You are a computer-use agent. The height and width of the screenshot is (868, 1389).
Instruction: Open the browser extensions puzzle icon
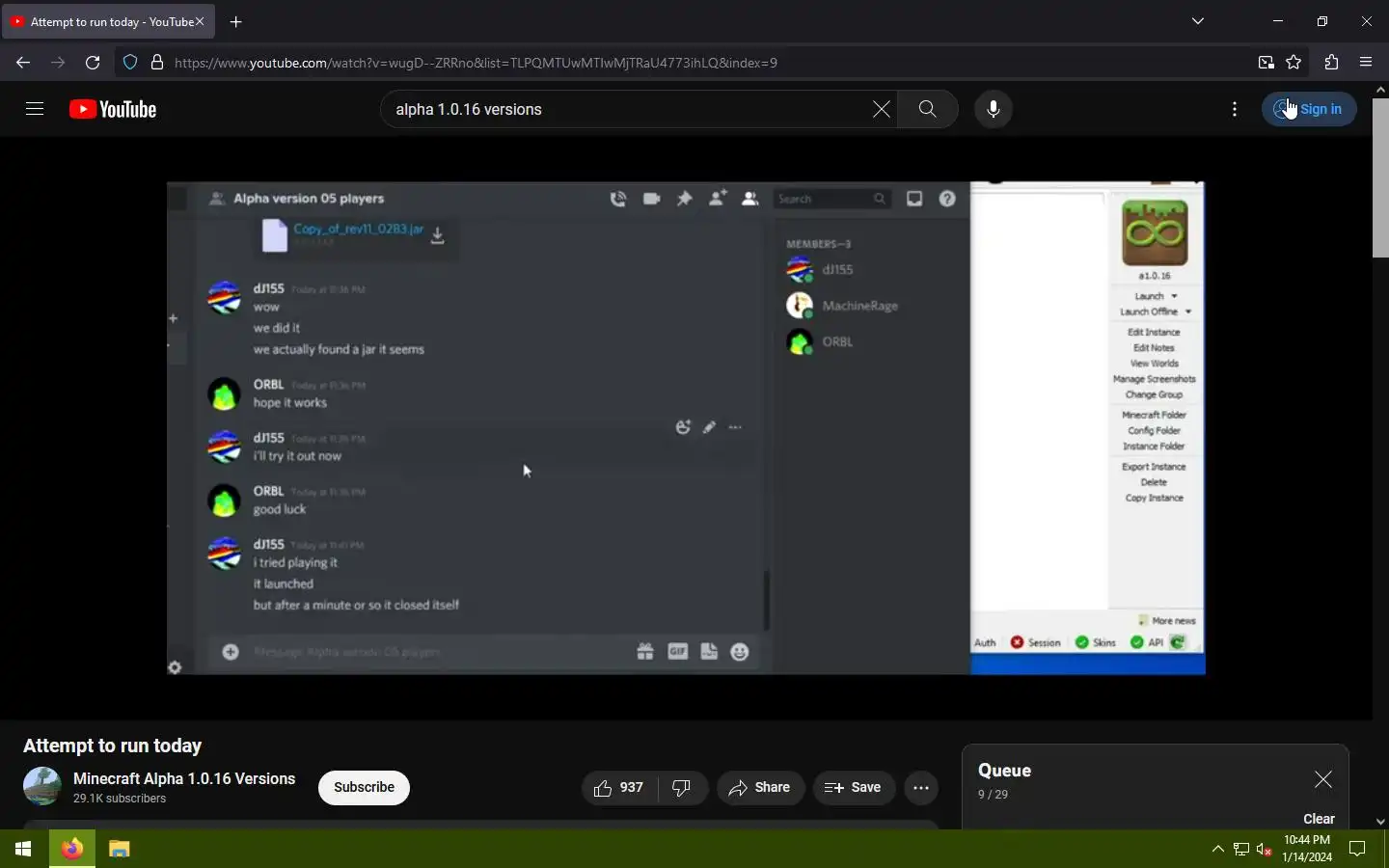point(1331,63)
